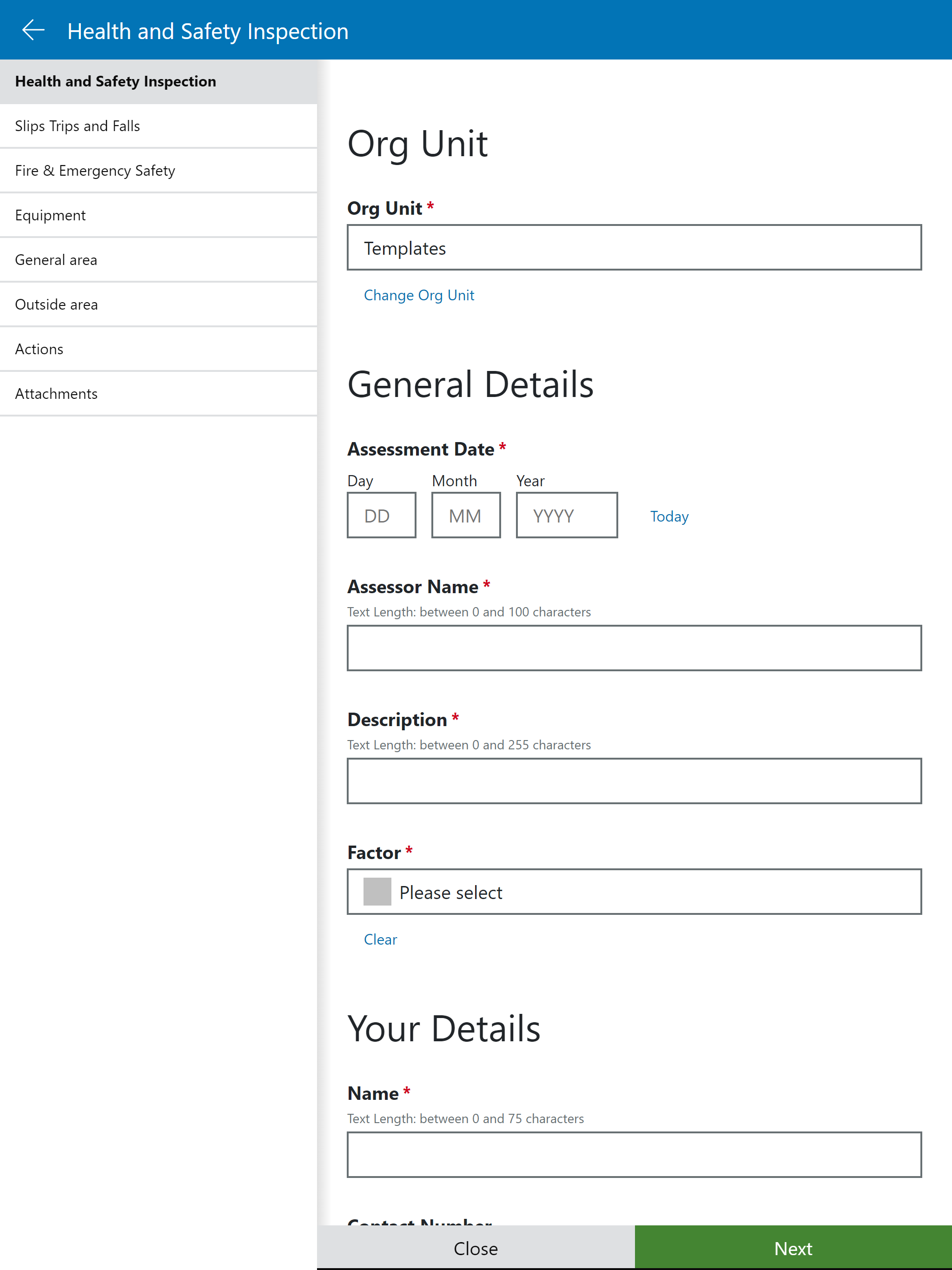This screenshot has width=952, height=1270.
Task: Click the grey Factor color swatch
Action: tap(377, 892)
